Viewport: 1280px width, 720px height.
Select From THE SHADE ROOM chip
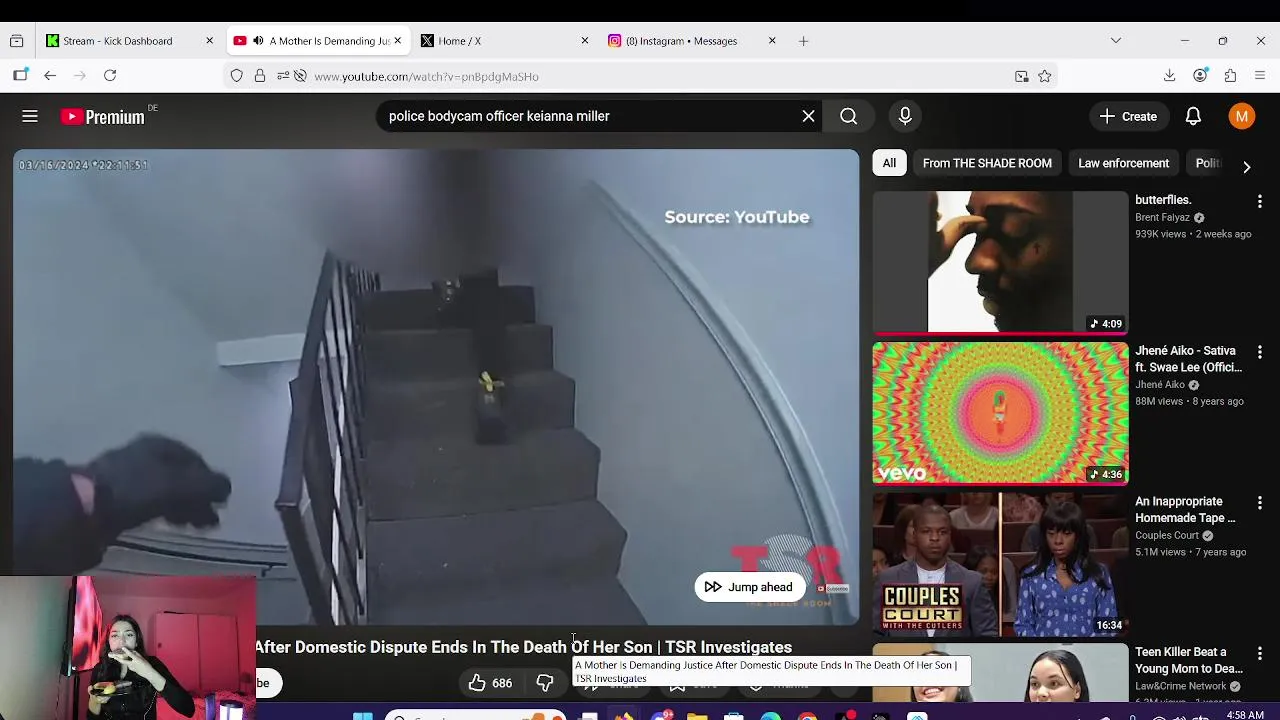click(987, 163)
